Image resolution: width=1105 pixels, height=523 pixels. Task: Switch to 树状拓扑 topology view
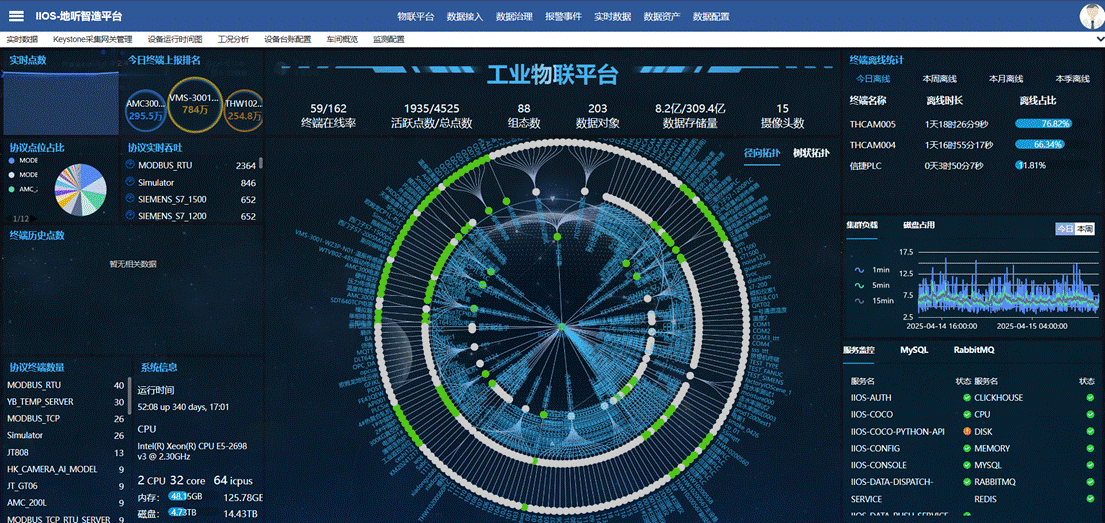(x=811, y=153)
